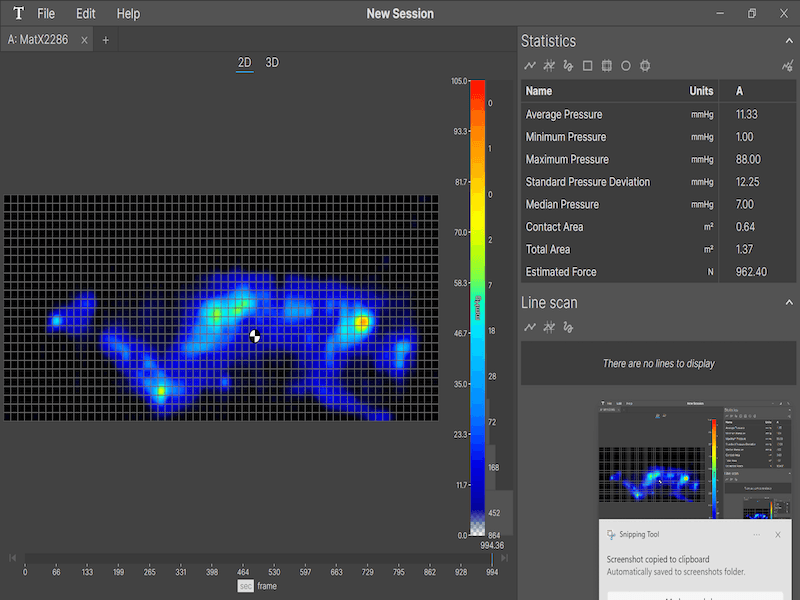Jump to first frame with skip-back button

(13, 558)
